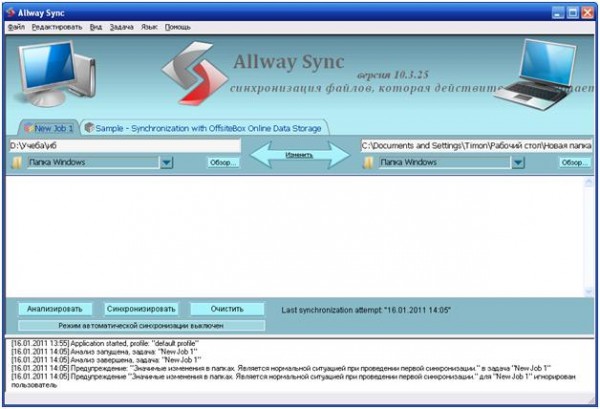Switch to the Sample OffsiteBox synchronization tab
Screen dimensions: 600x409
coord(204,128)
